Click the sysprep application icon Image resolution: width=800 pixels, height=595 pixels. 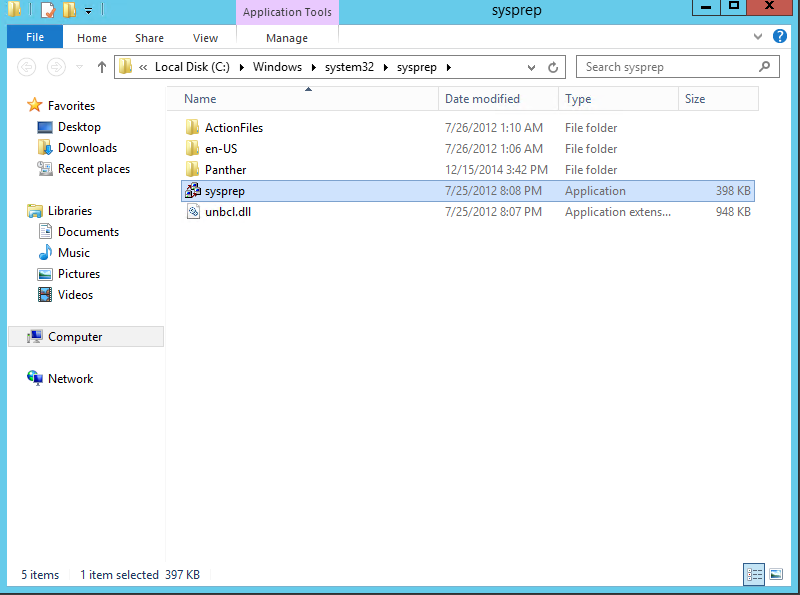point(193,190)
